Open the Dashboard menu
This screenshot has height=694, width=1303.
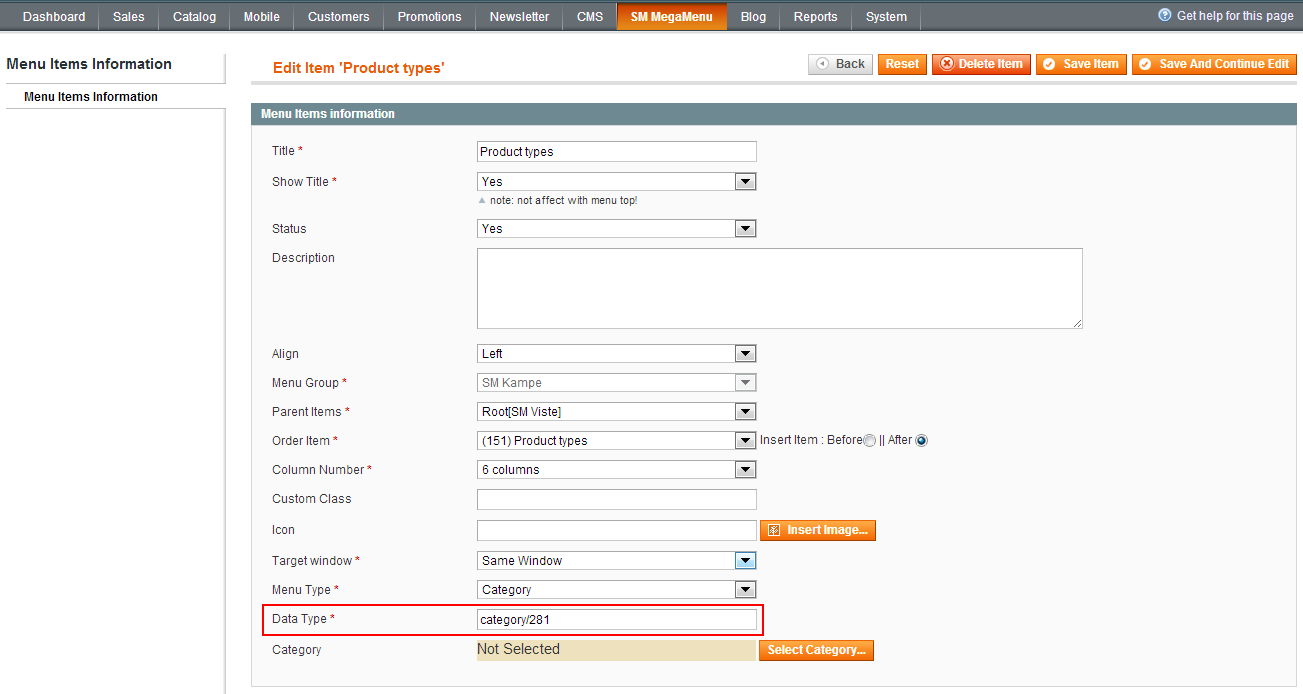(54, 17)
